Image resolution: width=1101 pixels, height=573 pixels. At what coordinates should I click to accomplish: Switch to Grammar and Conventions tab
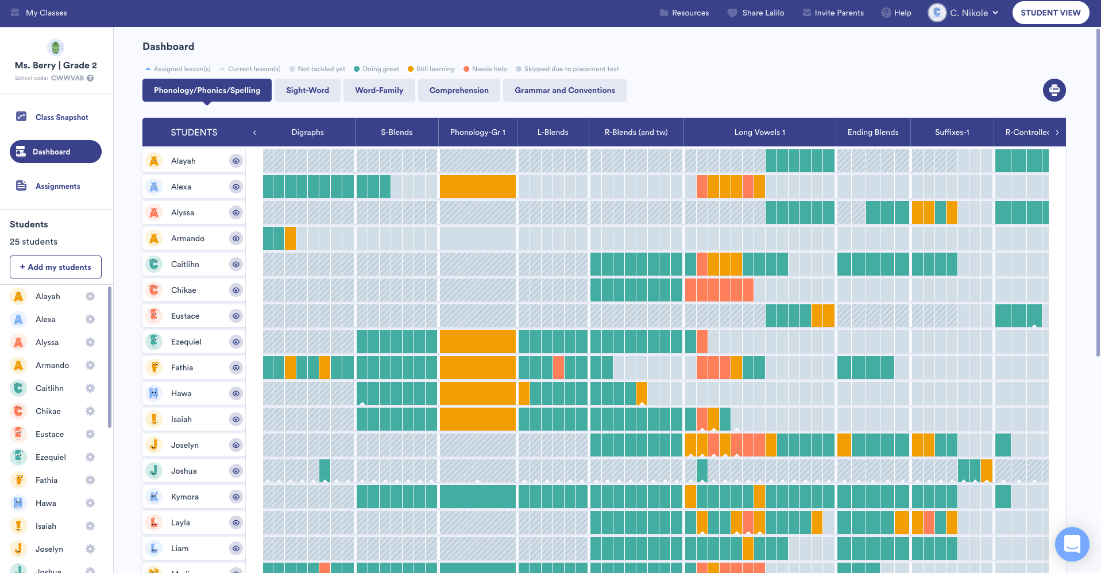[x=565, y=90]
